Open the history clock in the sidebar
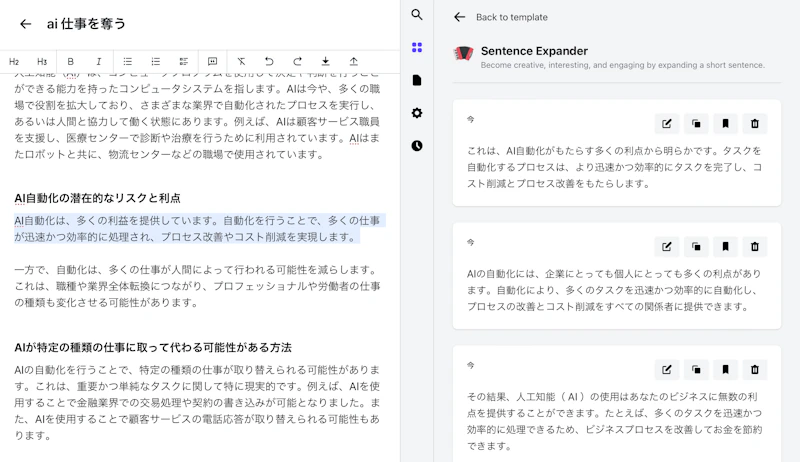 point(417,146)
